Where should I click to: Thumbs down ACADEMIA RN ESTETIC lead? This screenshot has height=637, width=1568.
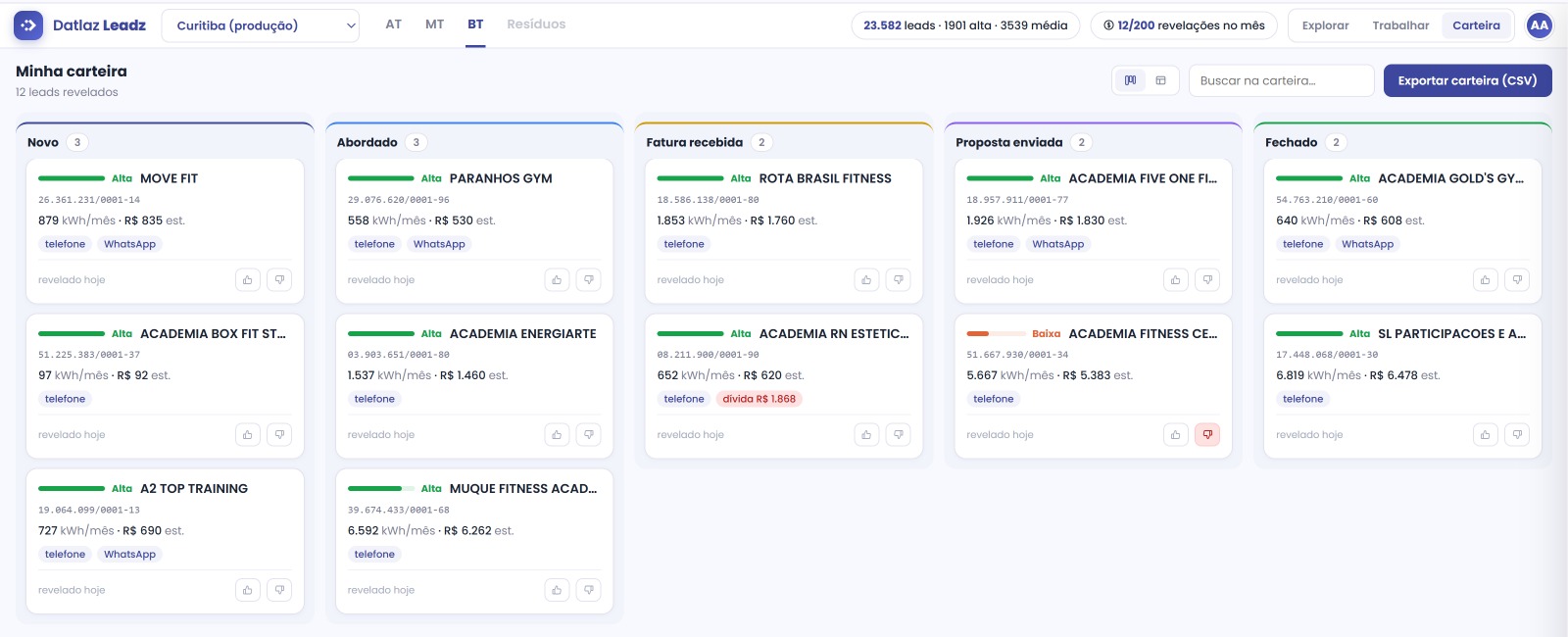point(899,435)
